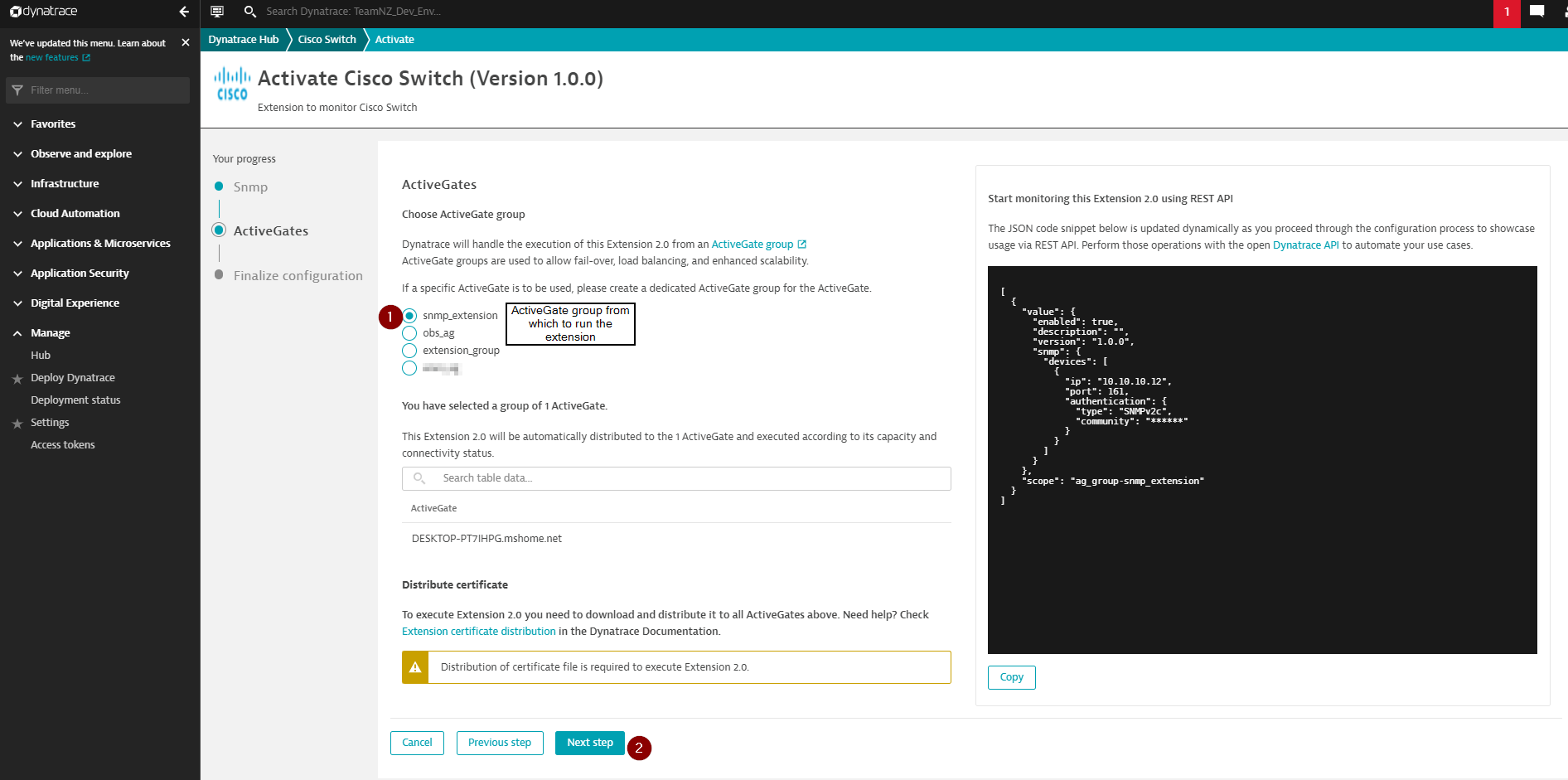The width and height of the screenshot is (1568, 780).
Task: Open the chat bubble icon in top bar
Action: coord(1537,12)
